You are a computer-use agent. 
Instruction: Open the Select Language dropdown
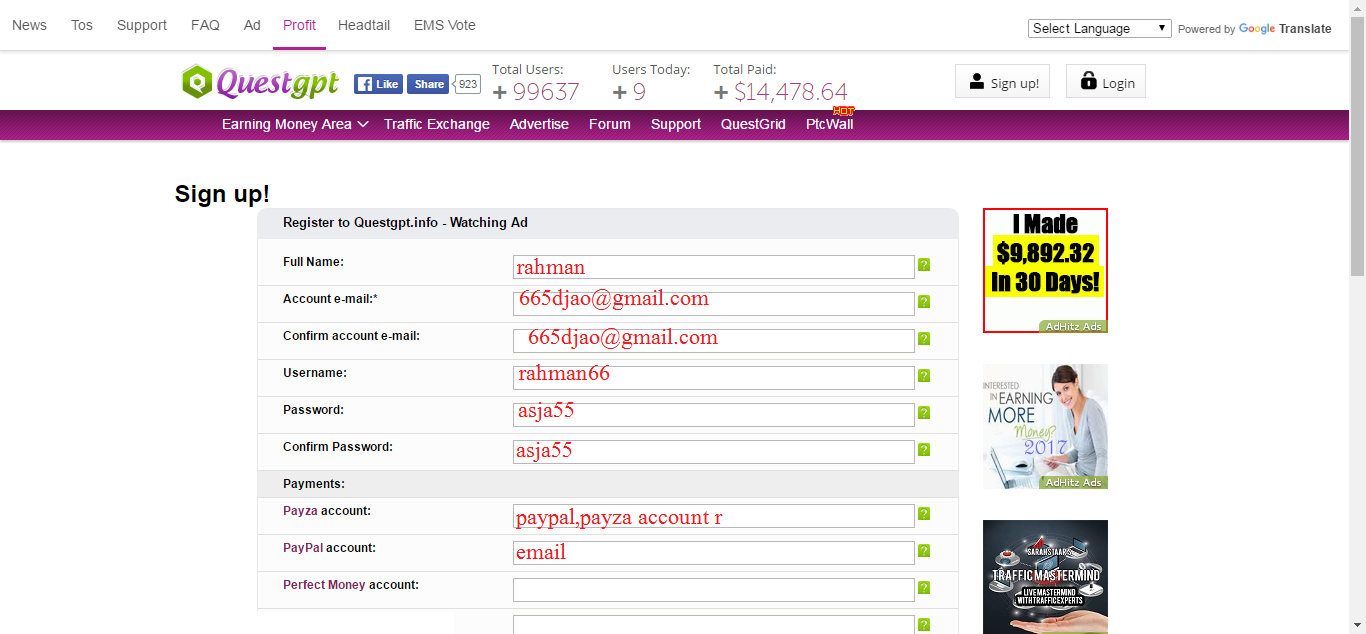coord(1099,28)
